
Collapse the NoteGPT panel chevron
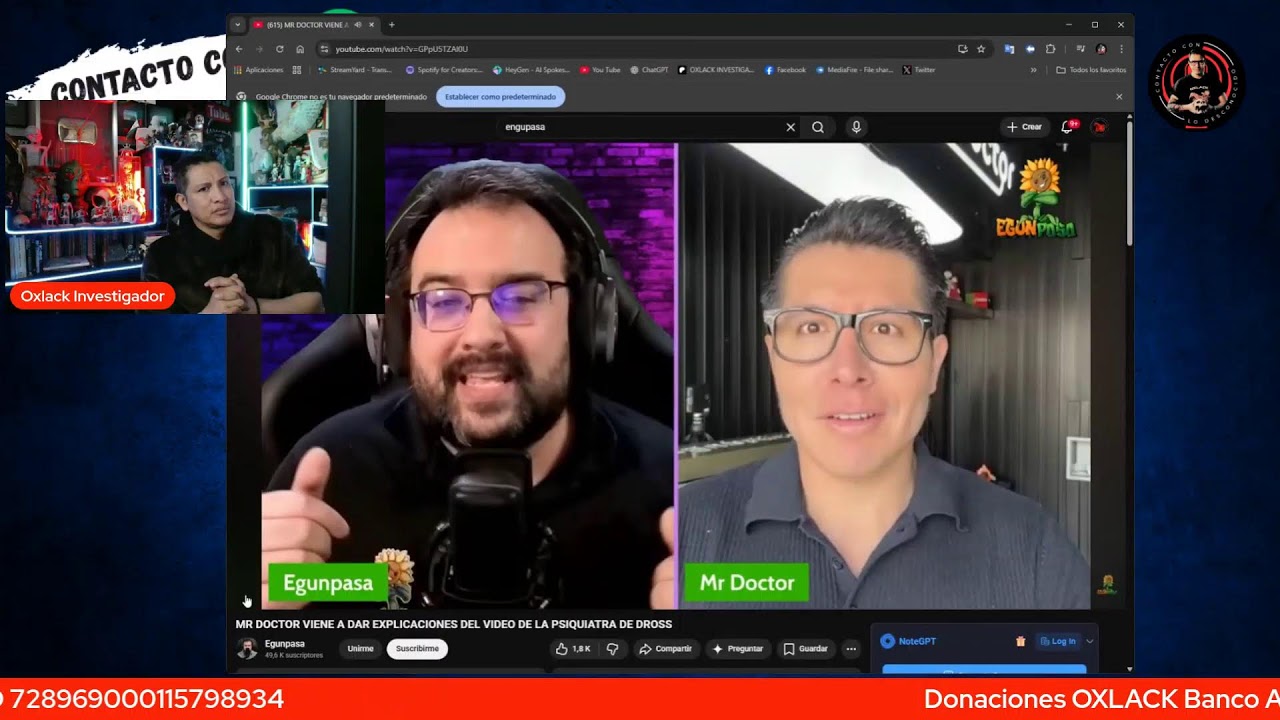(x=1090, y=641)
